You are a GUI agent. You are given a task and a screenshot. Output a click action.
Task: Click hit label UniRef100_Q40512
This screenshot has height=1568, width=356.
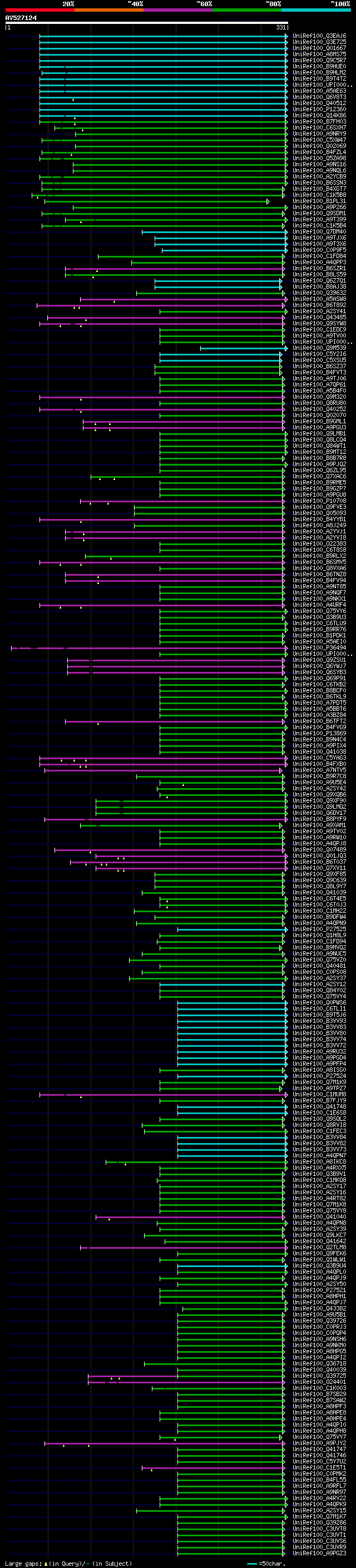pyautogui.click(x=319, y=103)
